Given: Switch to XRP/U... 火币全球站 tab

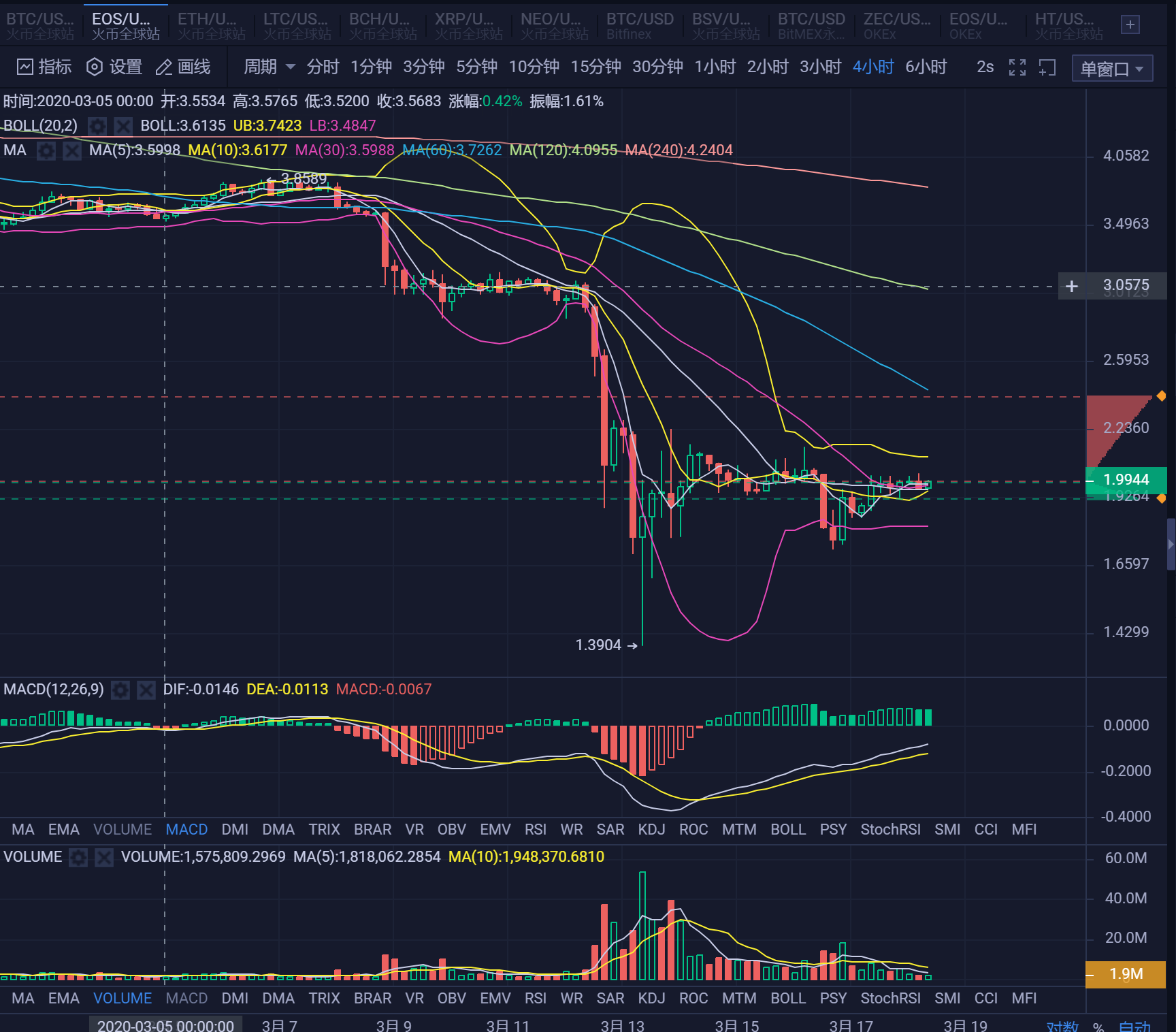Looking at the screenshot, I should [x=469, y=25].
